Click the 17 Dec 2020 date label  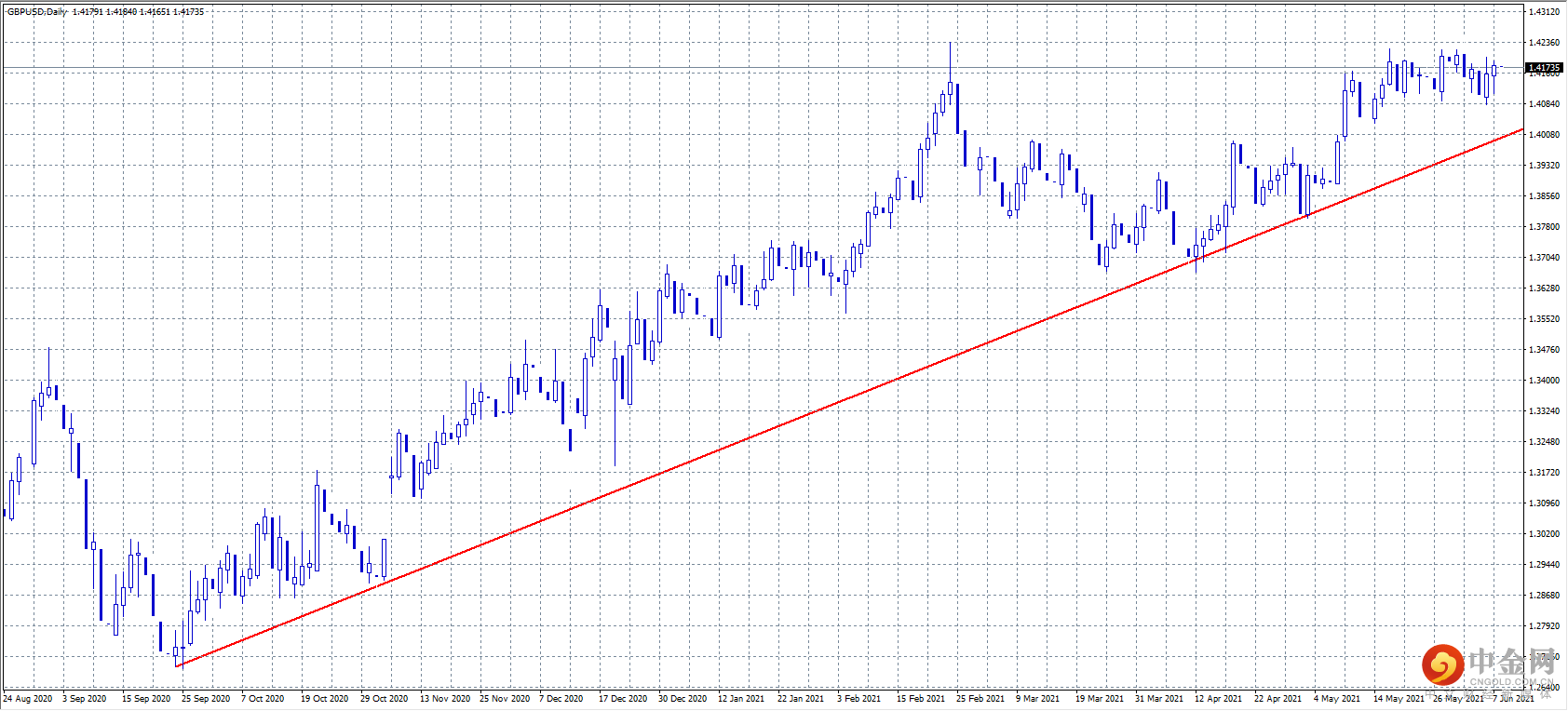[x=623, y=699]
